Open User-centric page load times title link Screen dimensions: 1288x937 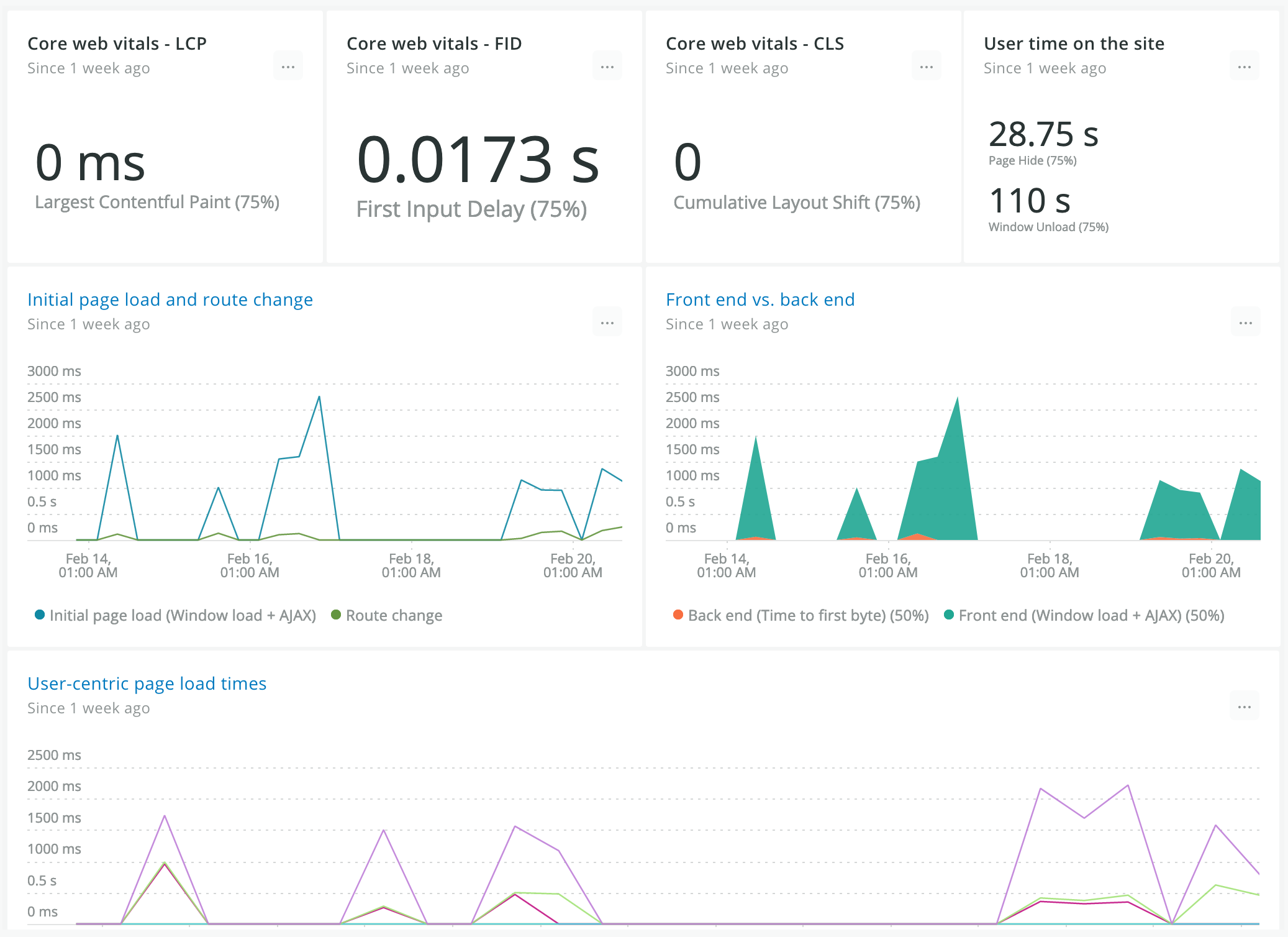[147, 683]
